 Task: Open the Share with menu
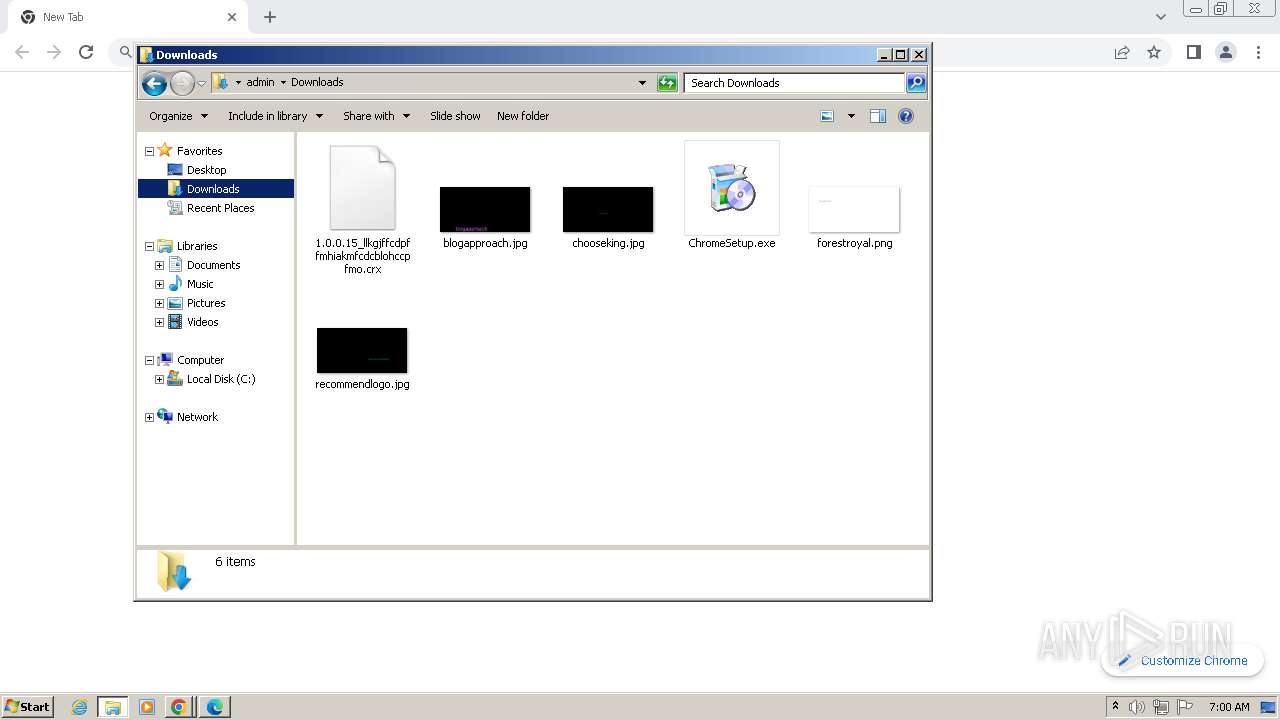tap(376, 116)
